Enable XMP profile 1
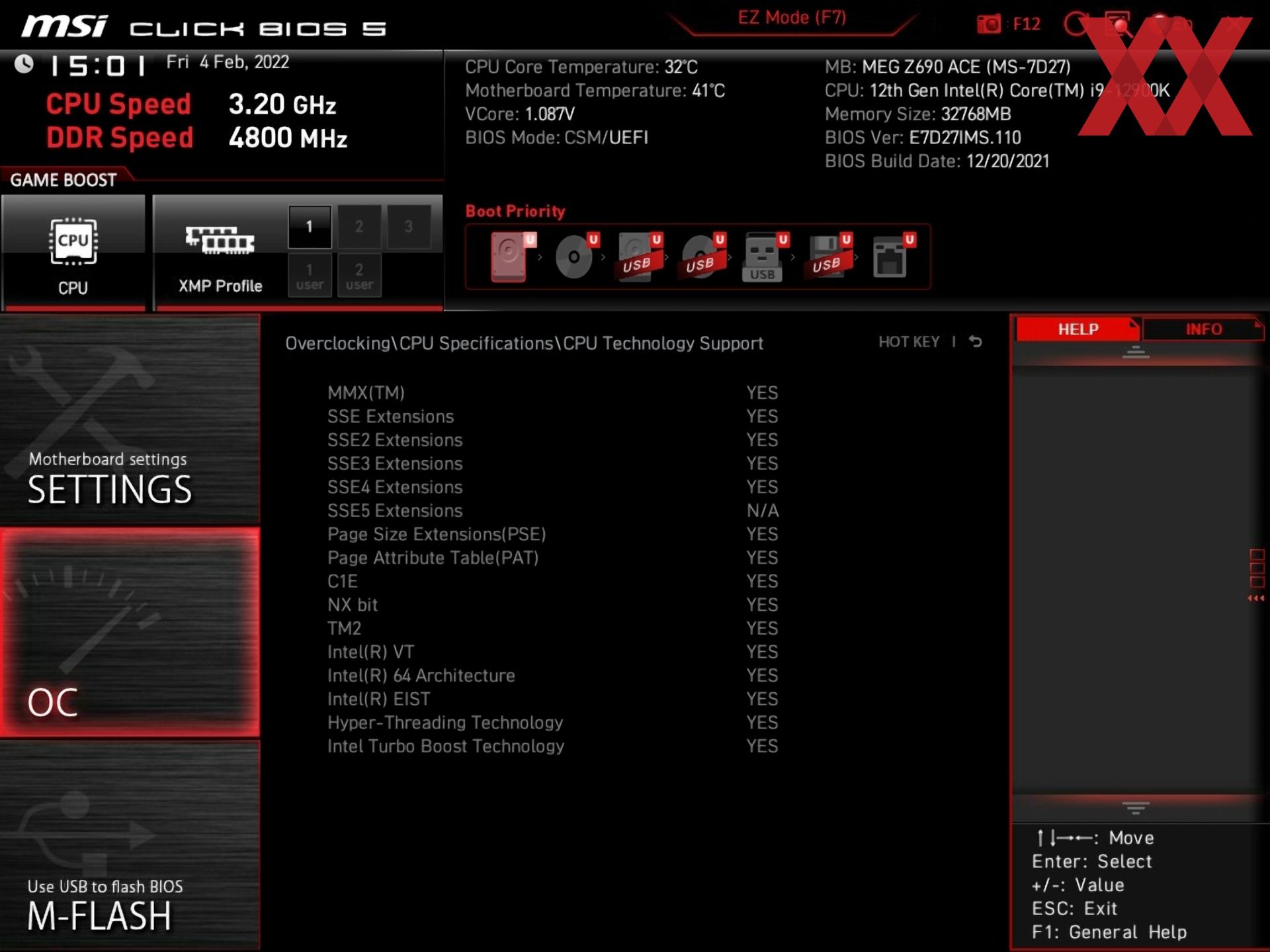The width and height of the screenshot is (1270, 952). pos(310,227)
